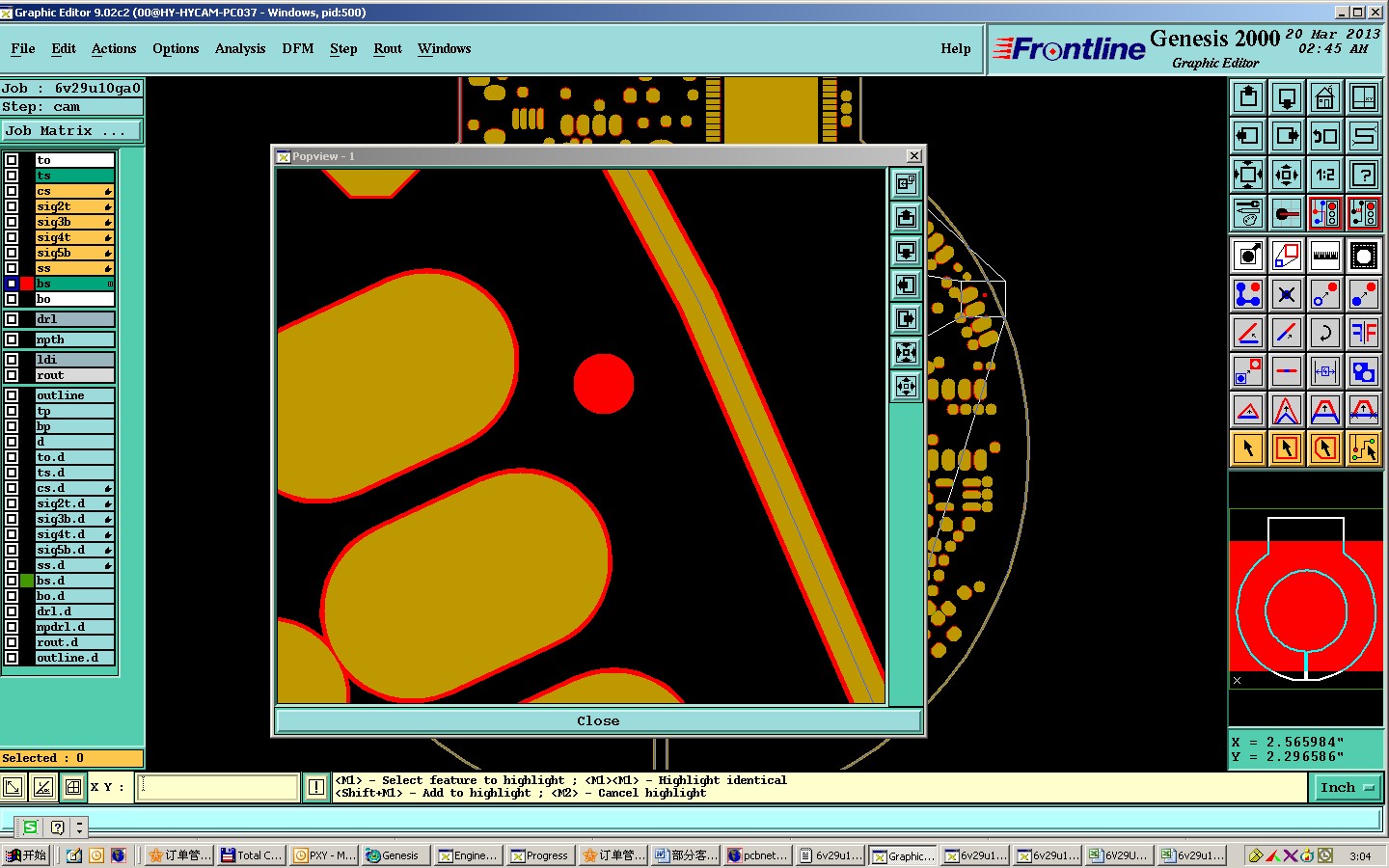Toggle display checkbox for layer 'bs'
Image resolution: width=1389 pixels, height=868 pixels.
12,284
